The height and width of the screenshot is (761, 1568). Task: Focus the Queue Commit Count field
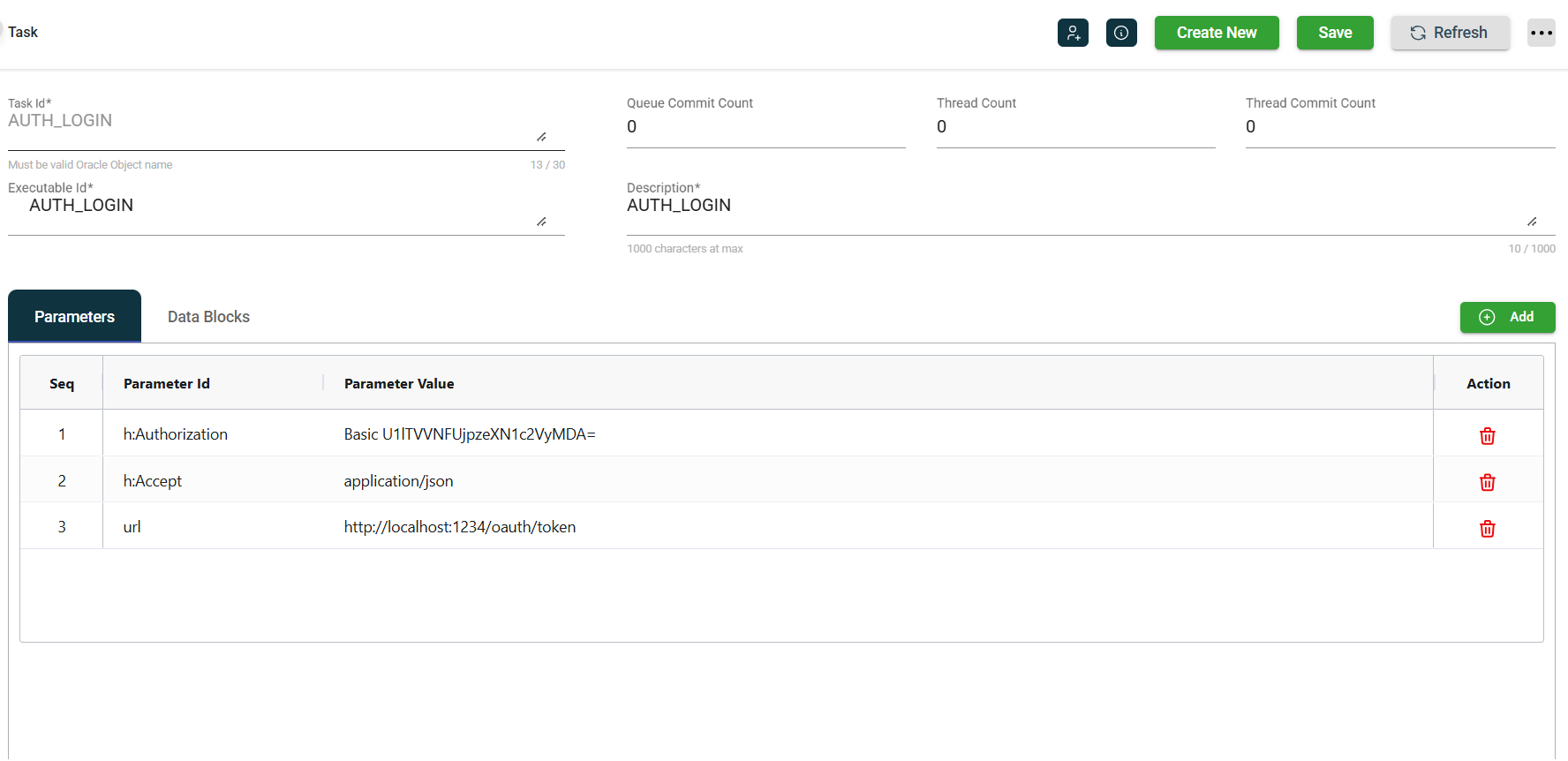(765, 127)
